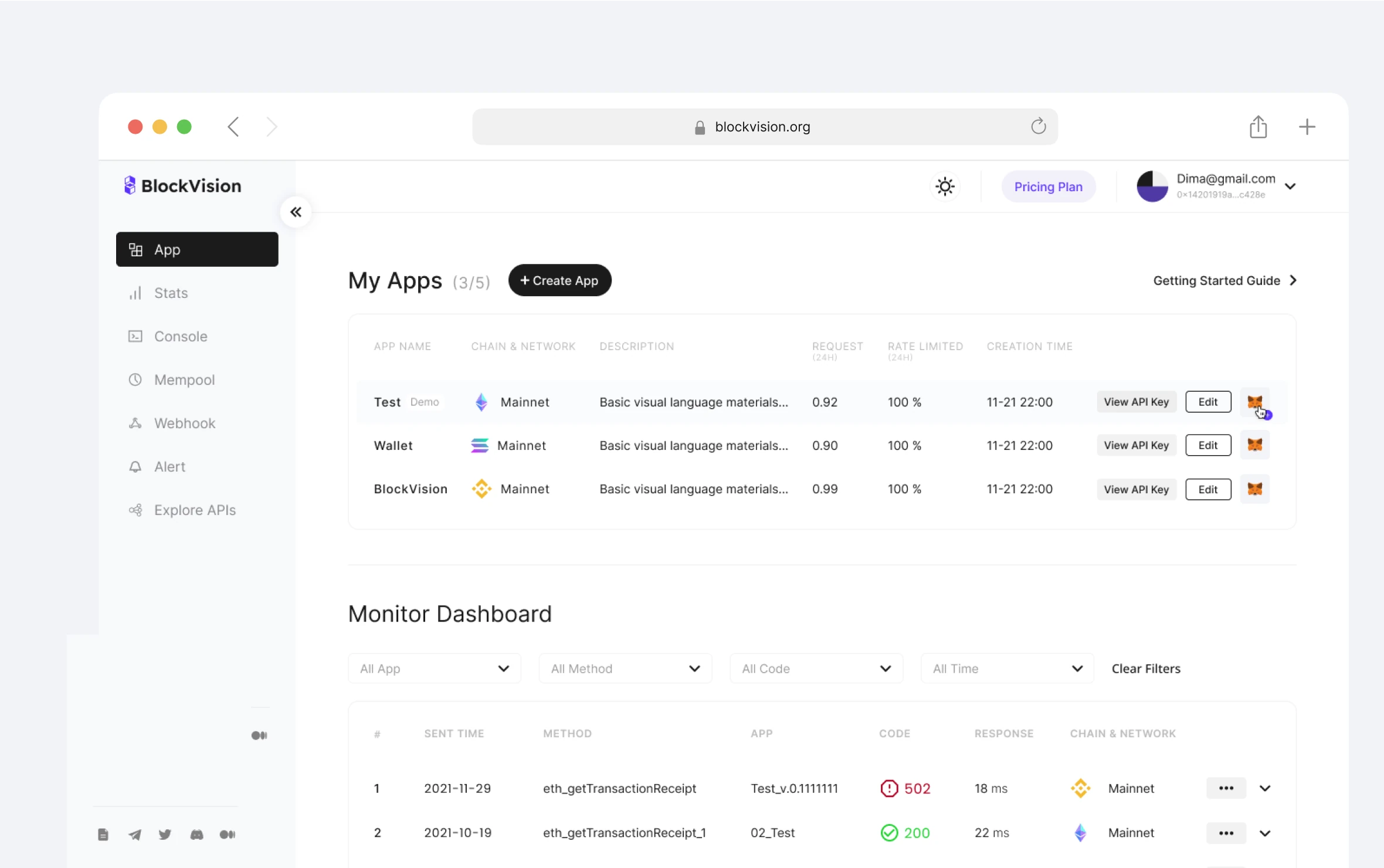1384x868 pixels.
Task: Open the Getting Started Guide link
Action: 1224,280
